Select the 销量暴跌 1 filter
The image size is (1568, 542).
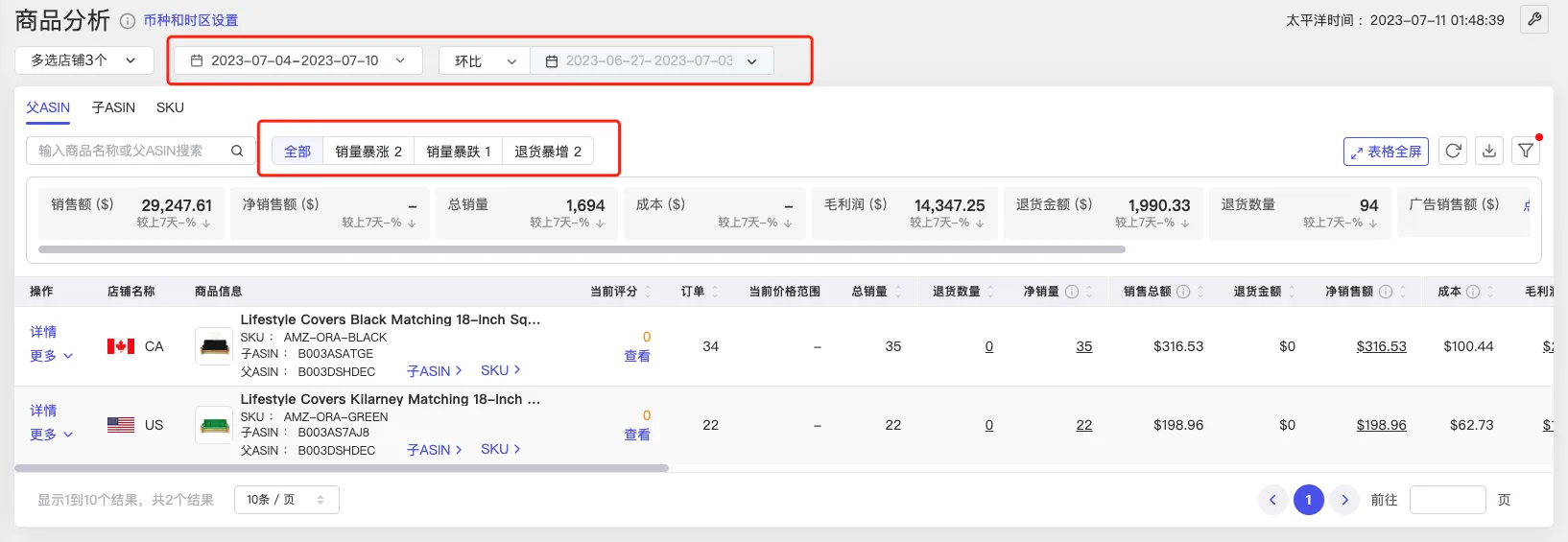(459, 152)
